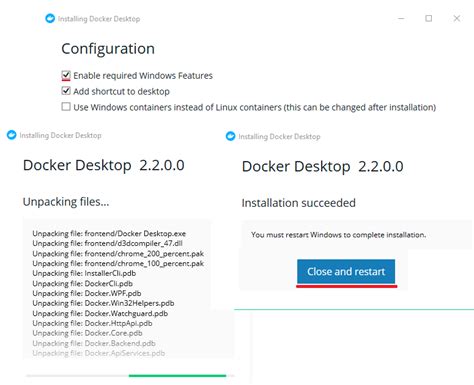Select 'Unpacking file: Docker.WPF.pdb' line
Screen dimensions: 474x385
pyautogui.click(x=87, y=293)
